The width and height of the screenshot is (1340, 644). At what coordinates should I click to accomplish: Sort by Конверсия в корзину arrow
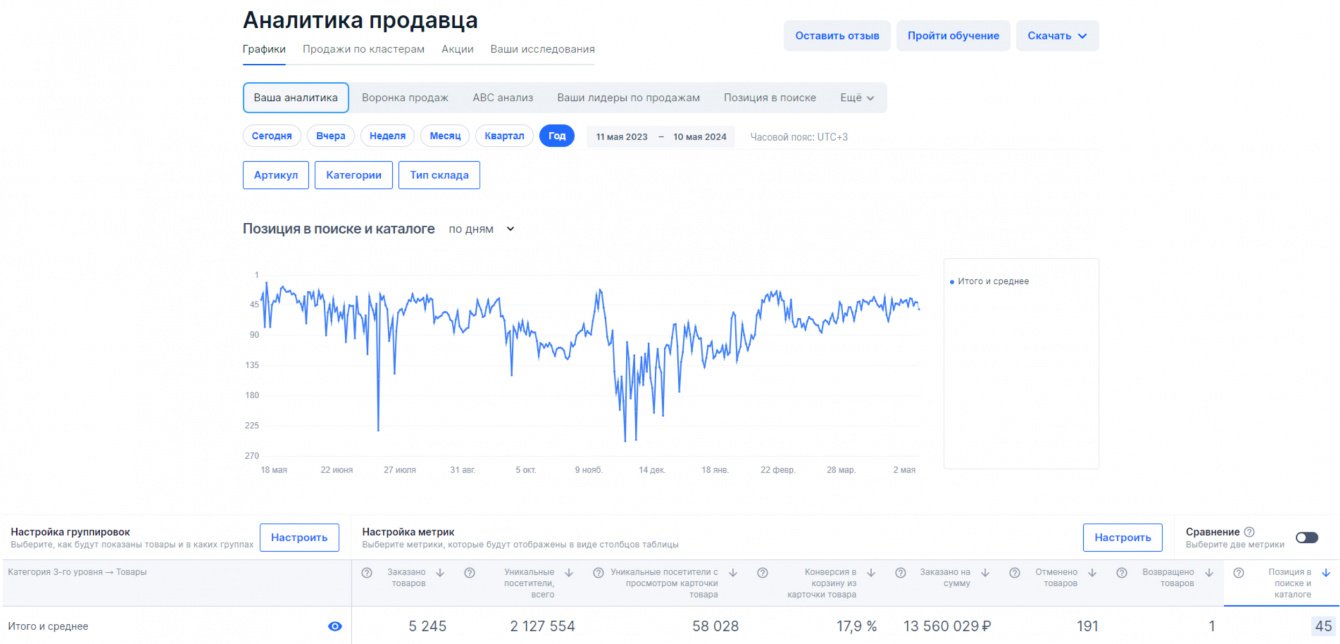[x=871, y=573]
